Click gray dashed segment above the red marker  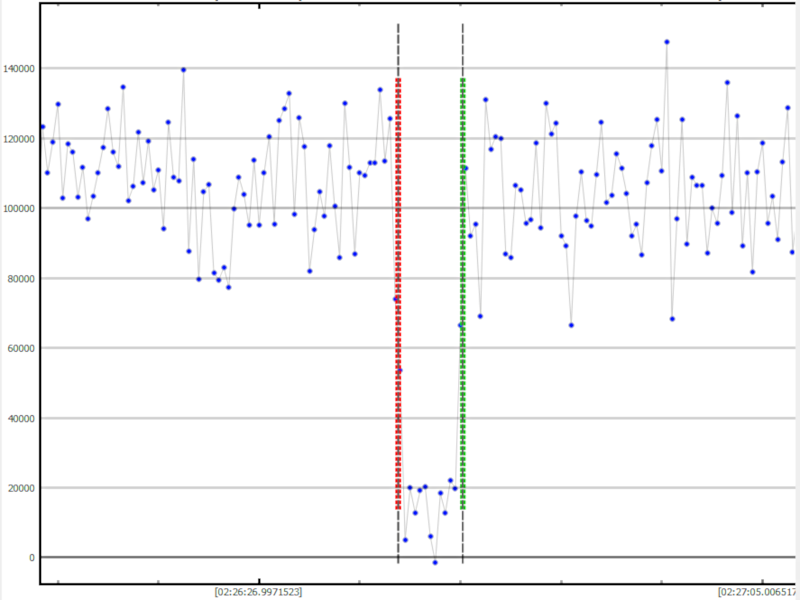pos(398,50)
